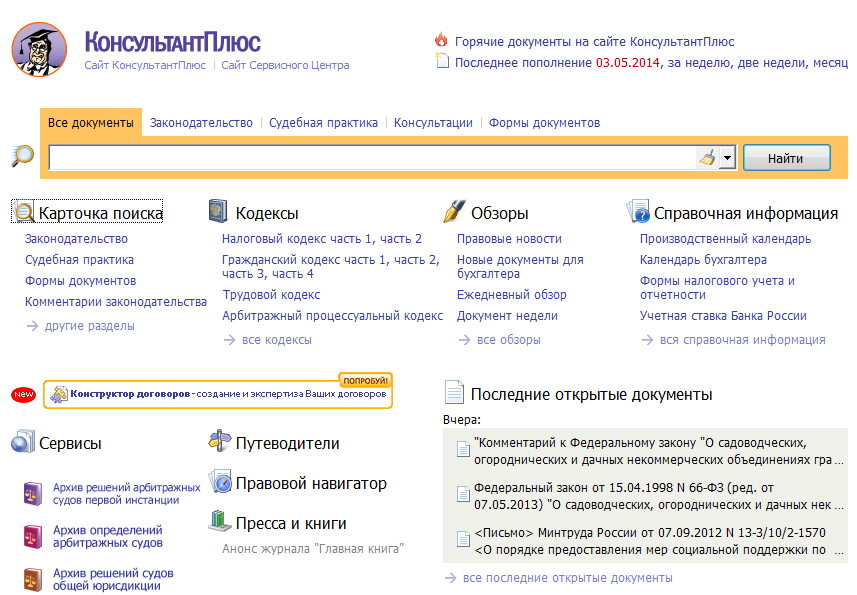Click arrow icon before другие разделы
Viewport: 857px width, 595px height.
[33, 326]
